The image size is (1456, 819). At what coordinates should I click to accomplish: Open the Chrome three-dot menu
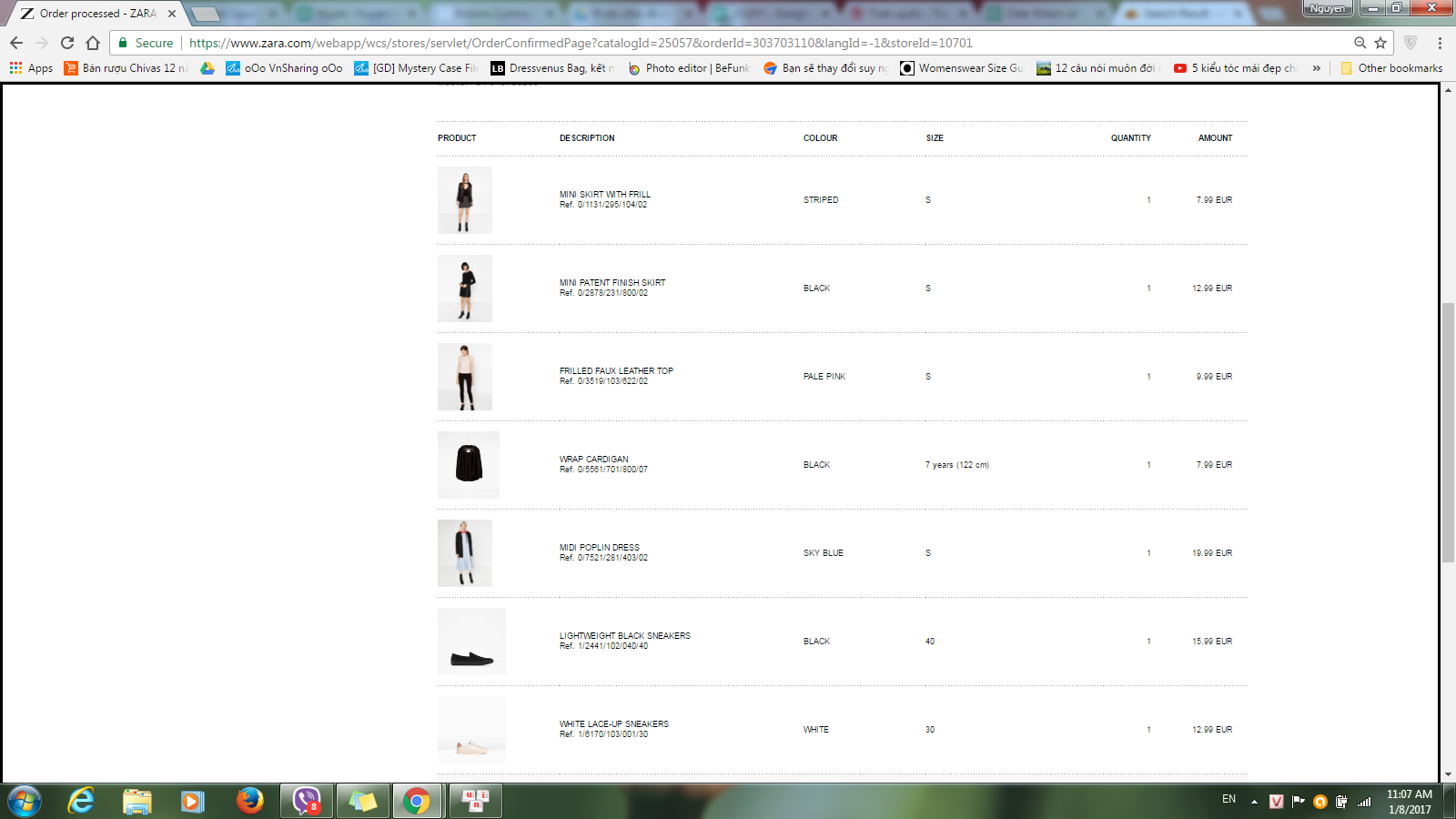click(1440, 43)
